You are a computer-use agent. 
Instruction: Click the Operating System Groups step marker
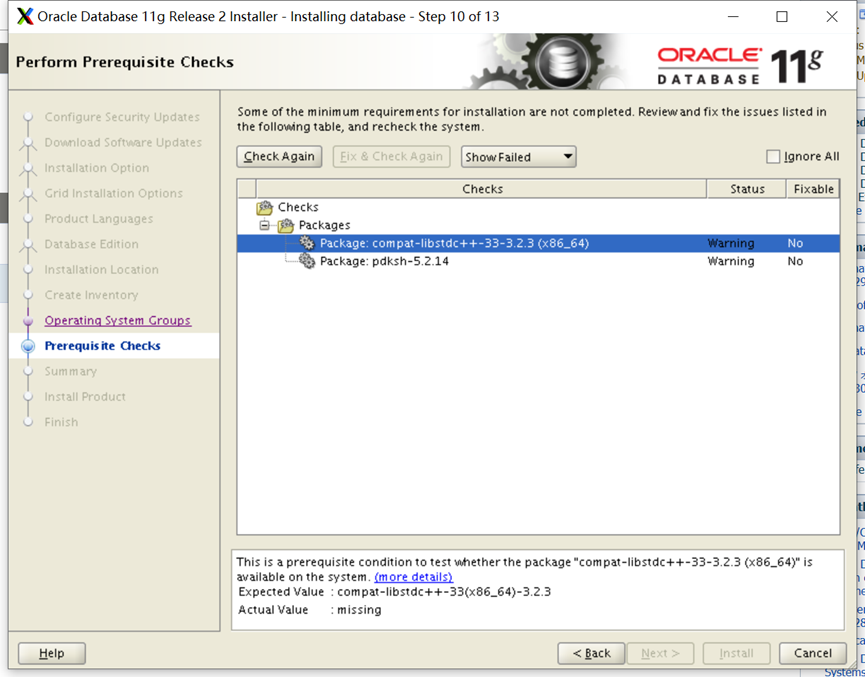tap(28, 320)
